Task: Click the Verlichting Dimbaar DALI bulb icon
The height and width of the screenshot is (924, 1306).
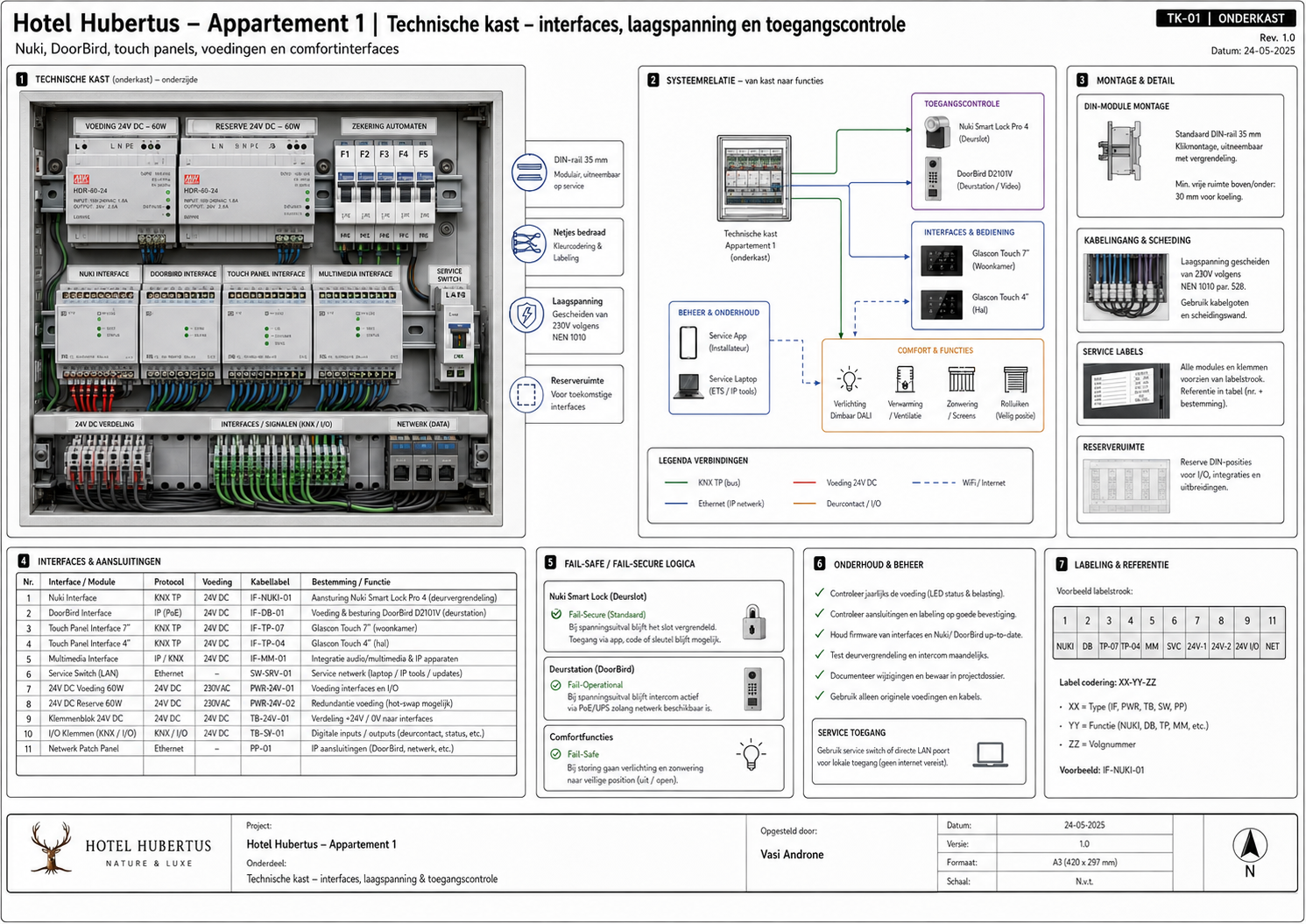Action: (x=849, y=379)
